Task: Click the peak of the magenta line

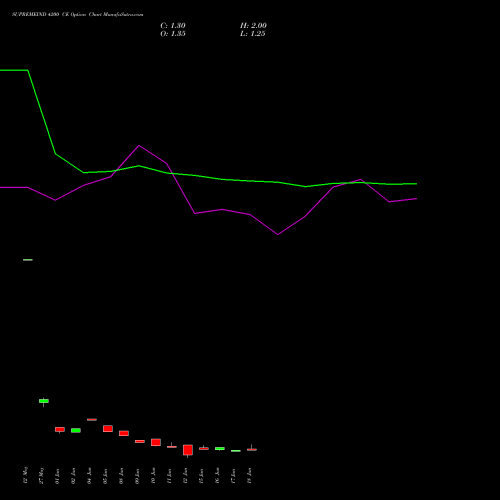Action: (x=139, y=146)
